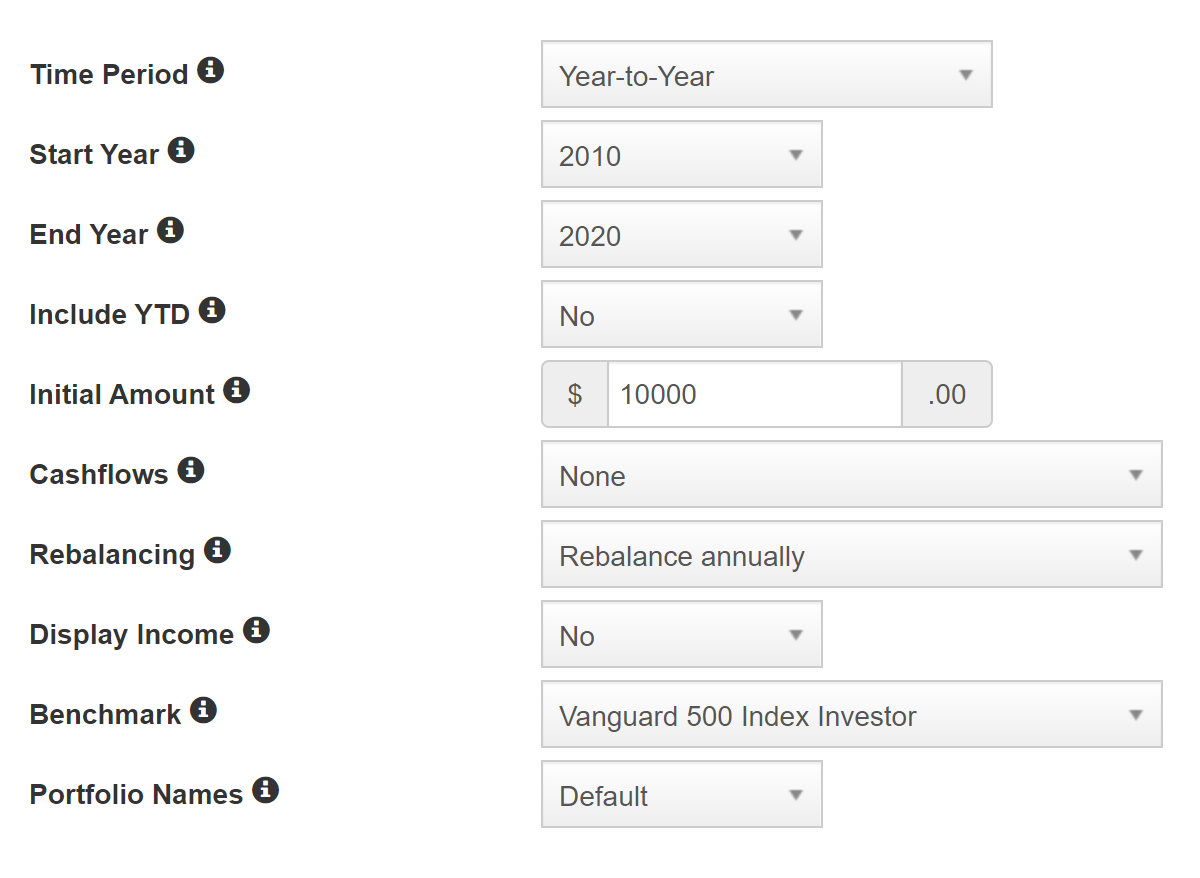This screenshot has width=1200, height=878.
Task: Click the info icon next to Start Year
Action: coord(180,151)
